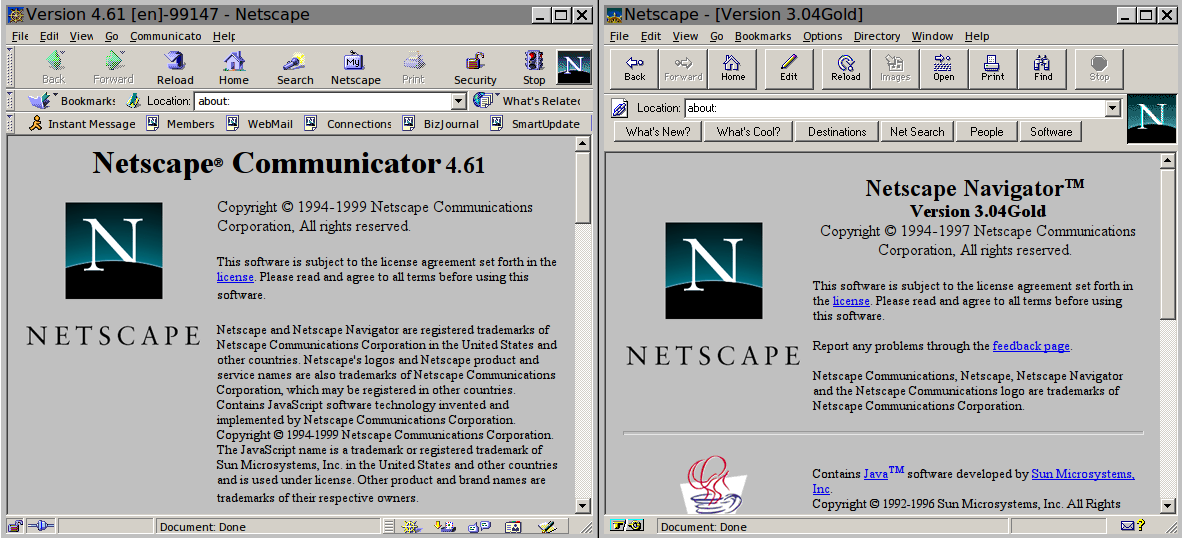This screenshot has width=1182, height=538.
Task: Follow the Java link in Navigator 3.04Gold page
Action: (883, 473)
